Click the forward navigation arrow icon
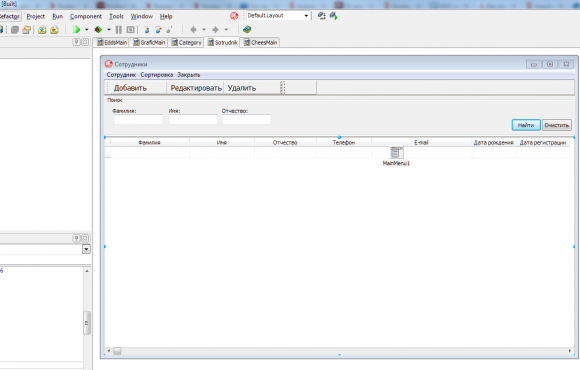Image resolution: width=580 pixels, height=370 pixels. click(215, 30)
